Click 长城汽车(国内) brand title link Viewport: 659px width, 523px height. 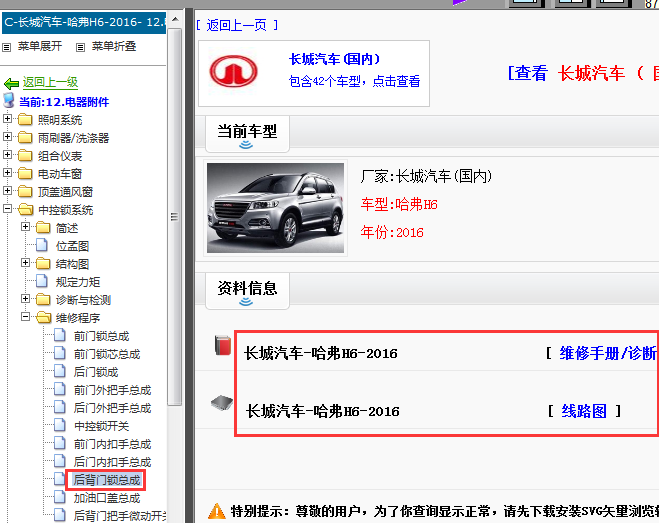pyautogui.click(x=335, y=59)
